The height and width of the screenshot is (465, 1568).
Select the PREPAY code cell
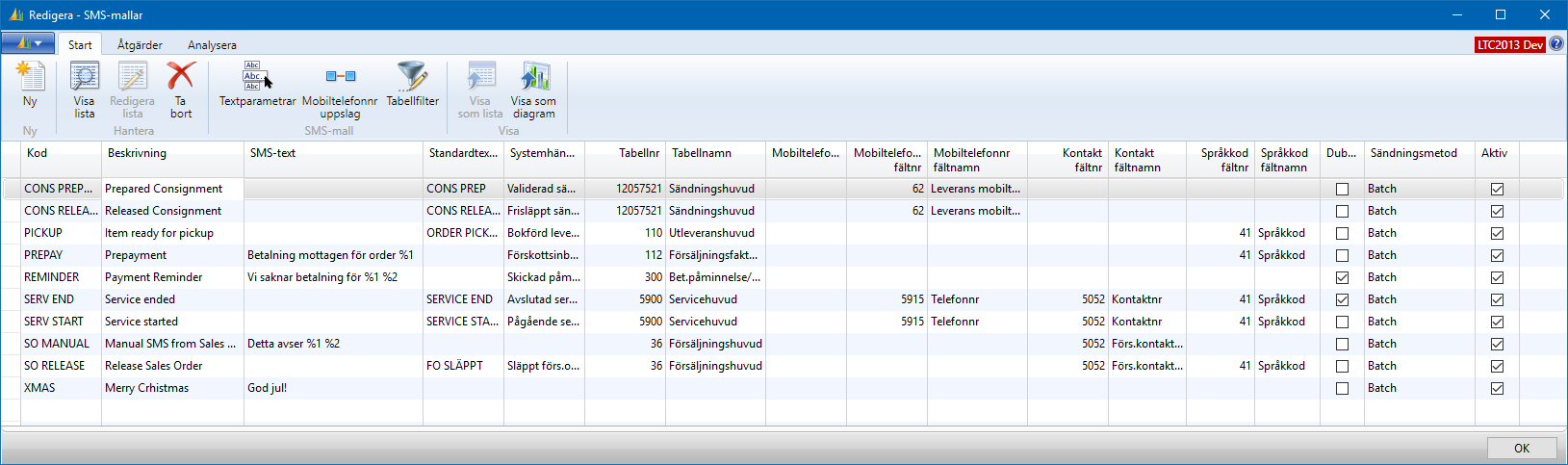click(x=61, y=255)
